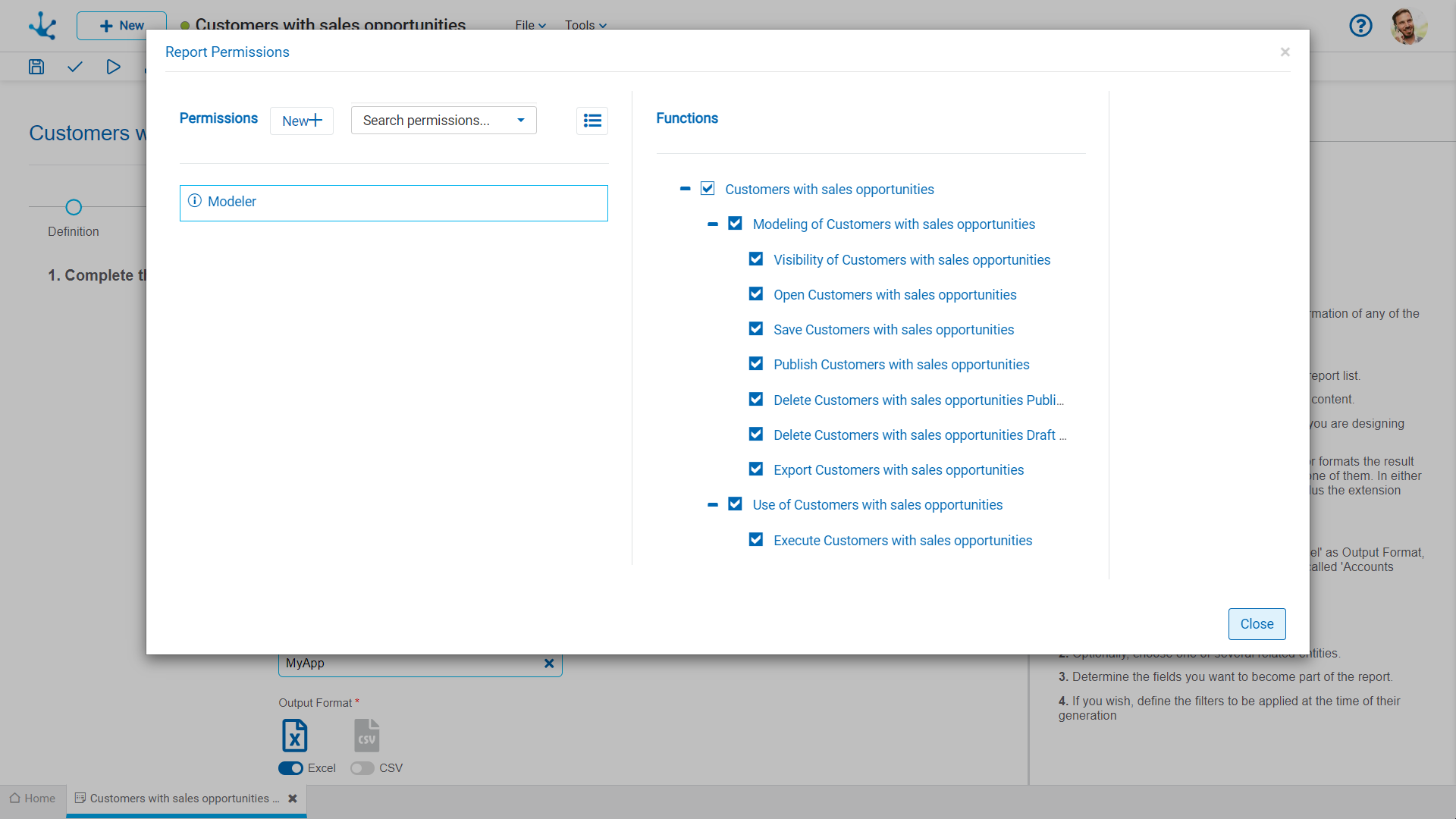Click the Excel output format icon
This screenshot has height=819, width=1456.
pos(294,735)
